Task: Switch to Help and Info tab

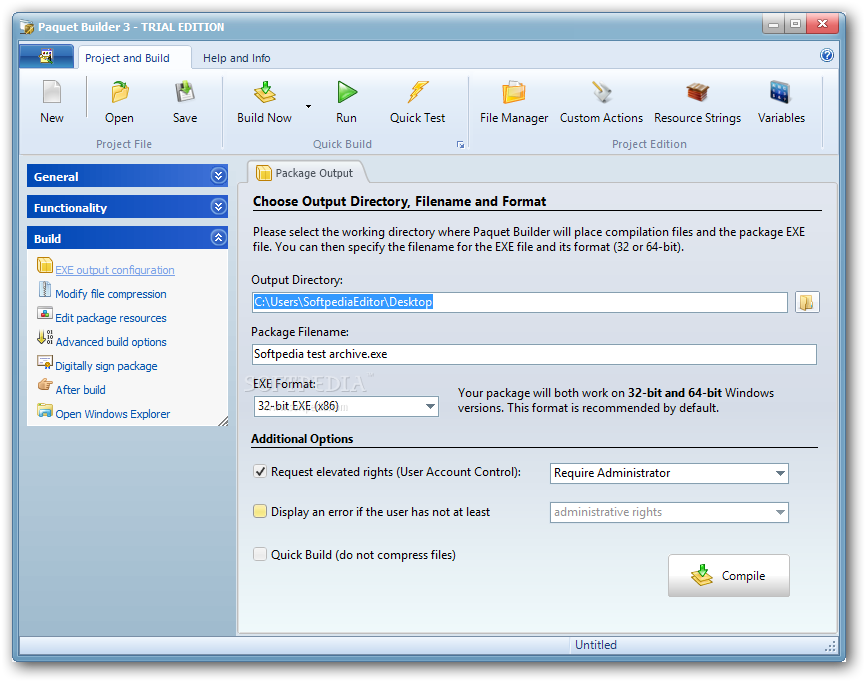Action: (236, 58)
